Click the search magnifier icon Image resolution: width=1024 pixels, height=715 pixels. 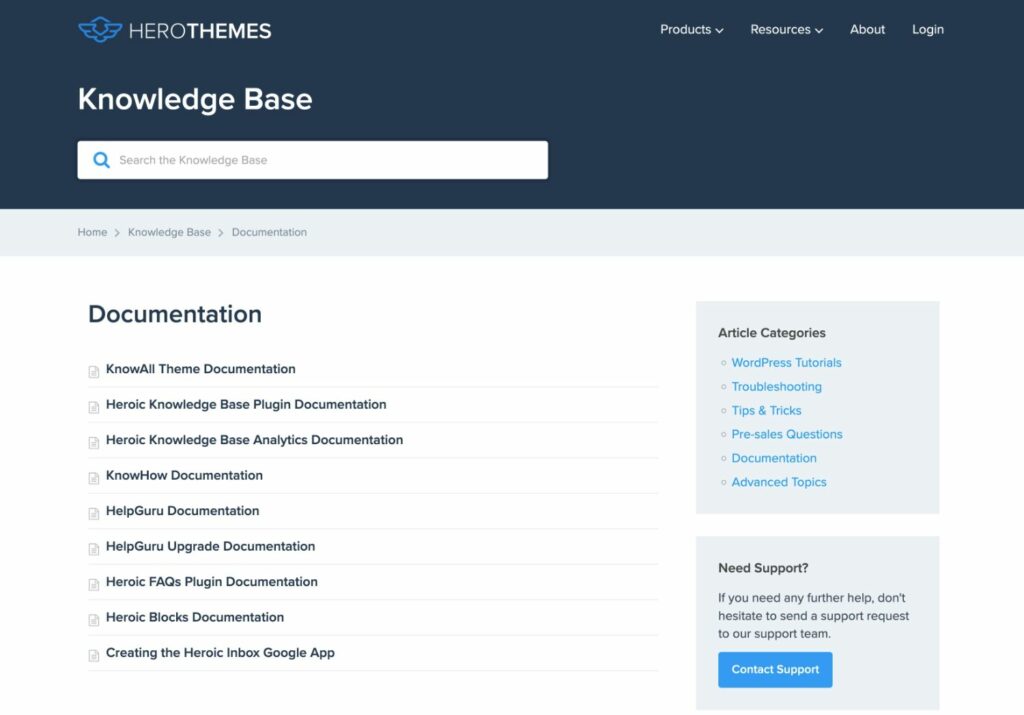coord(101,160)
